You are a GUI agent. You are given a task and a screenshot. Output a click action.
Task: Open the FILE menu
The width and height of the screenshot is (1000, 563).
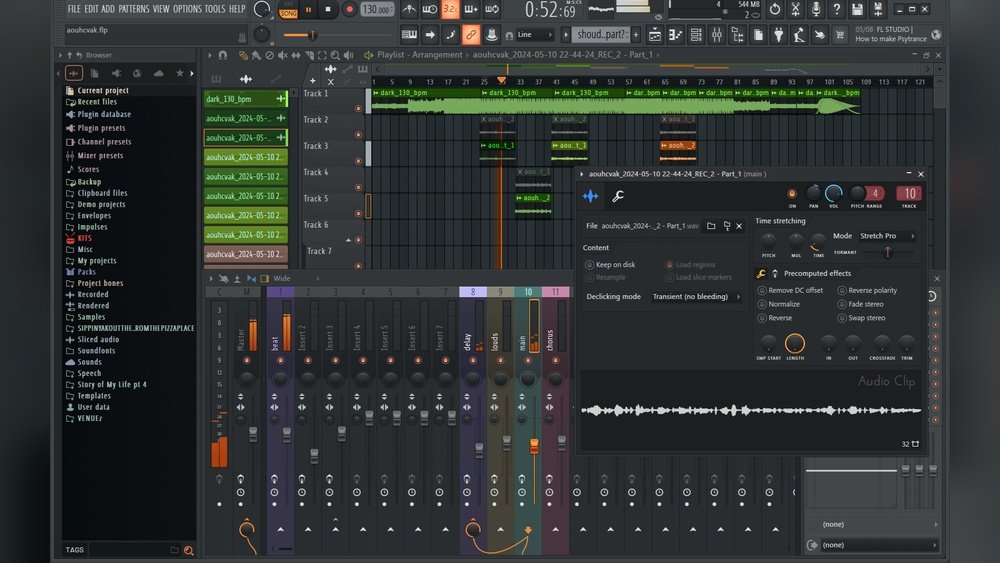click(74, 9)
